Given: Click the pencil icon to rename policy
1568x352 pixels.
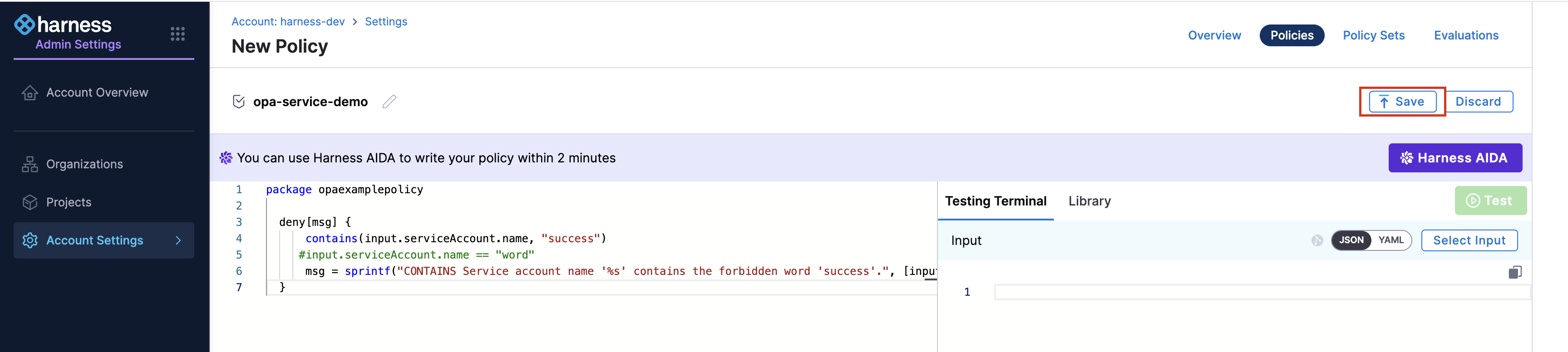Looking at the screenshot, I should [x=389, y=102].
